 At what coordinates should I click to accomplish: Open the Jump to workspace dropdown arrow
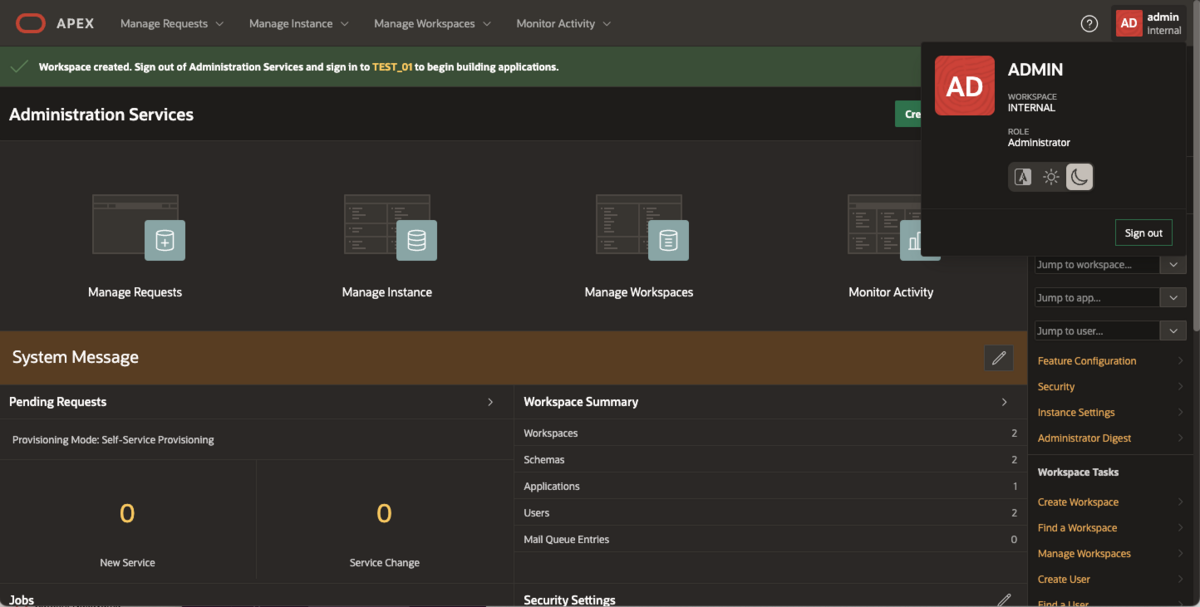[1173, 265]
